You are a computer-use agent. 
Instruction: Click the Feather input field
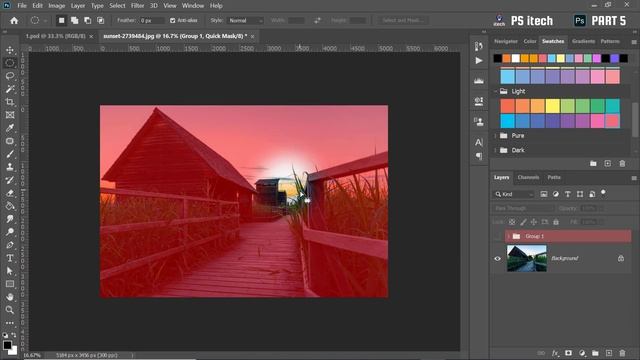(152, 20)
